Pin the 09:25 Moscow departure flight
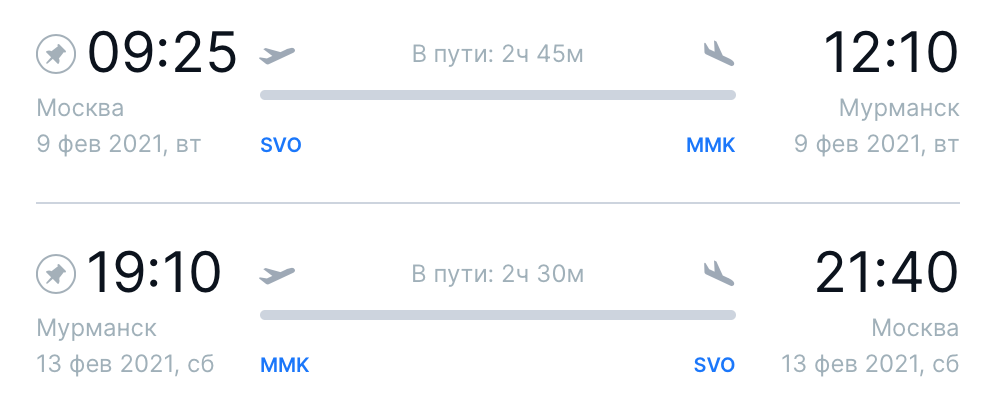The height and width of the screenshot is (416, 994). tap(56, 55)
